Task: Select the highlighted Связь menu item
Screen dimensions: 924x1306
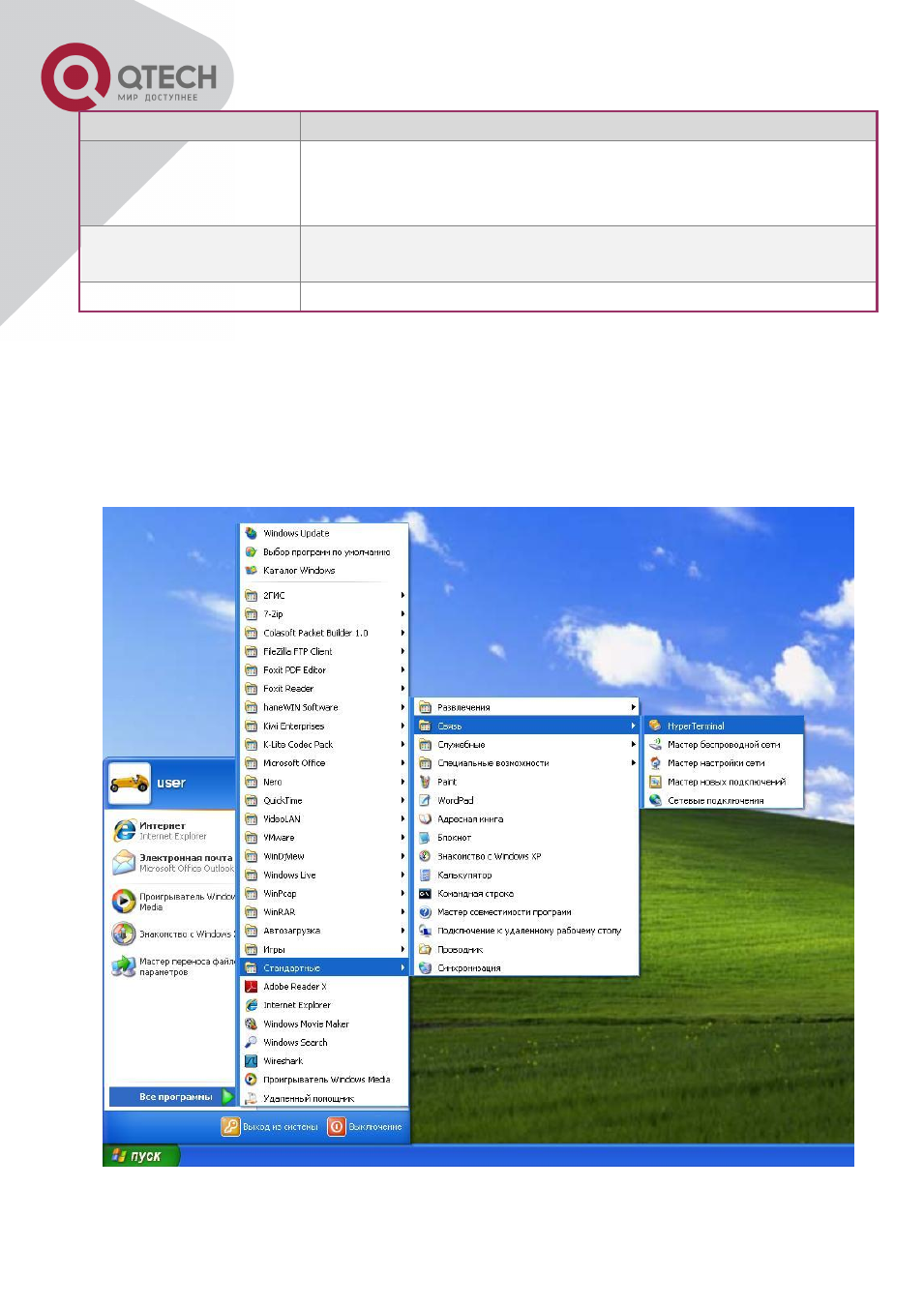Action: point(526,726)
